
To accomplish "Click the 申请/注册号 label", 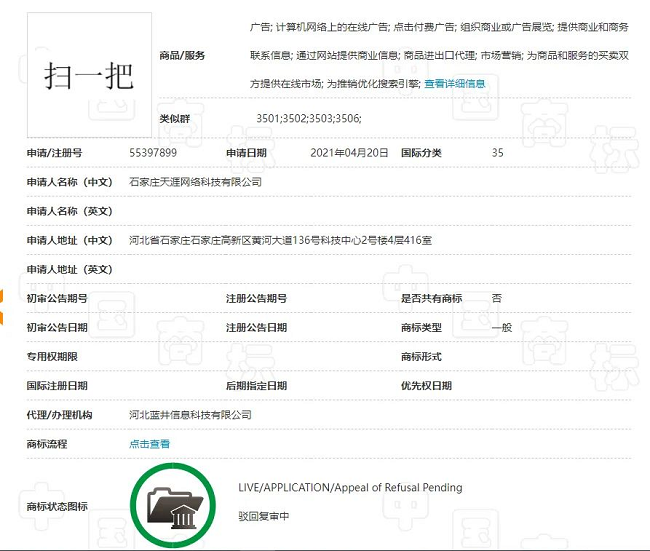I will coord(54,153).
